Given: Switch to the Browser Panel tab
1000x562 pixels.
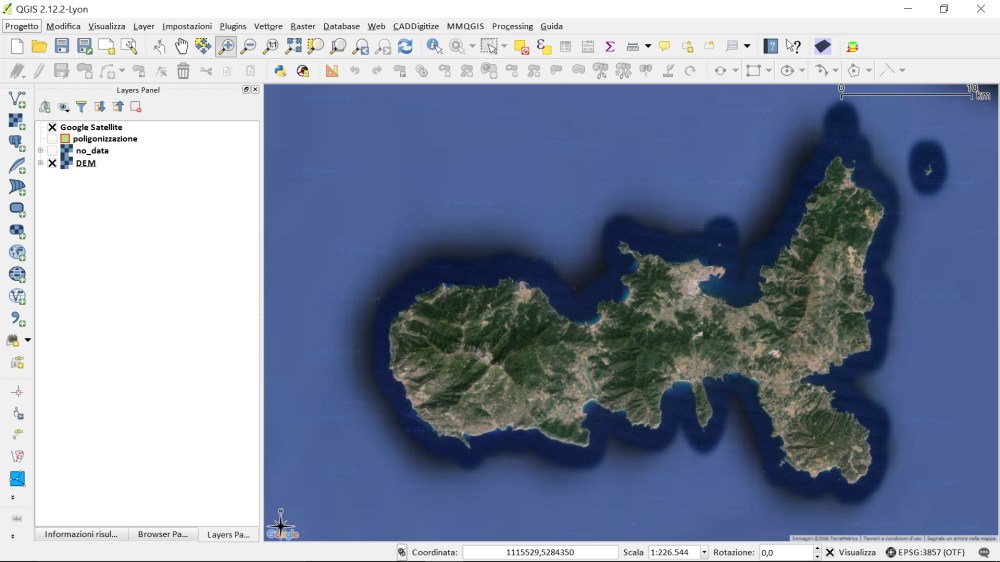Looking at the screenshot, I should [x=162, y=534].
